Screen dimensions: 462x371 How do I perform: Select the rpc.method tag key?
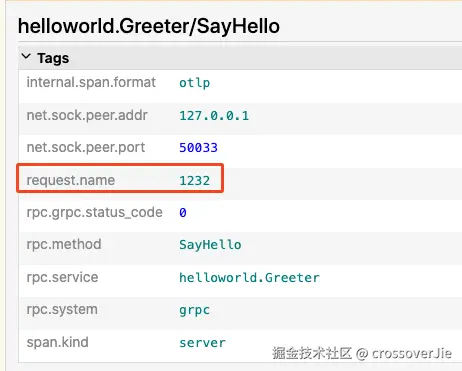tap(64, 244)
